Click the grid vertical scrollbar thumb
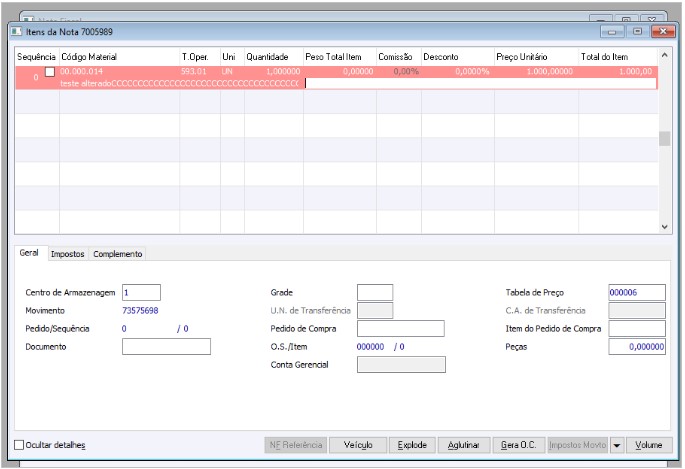 click(x=664, y=139)
